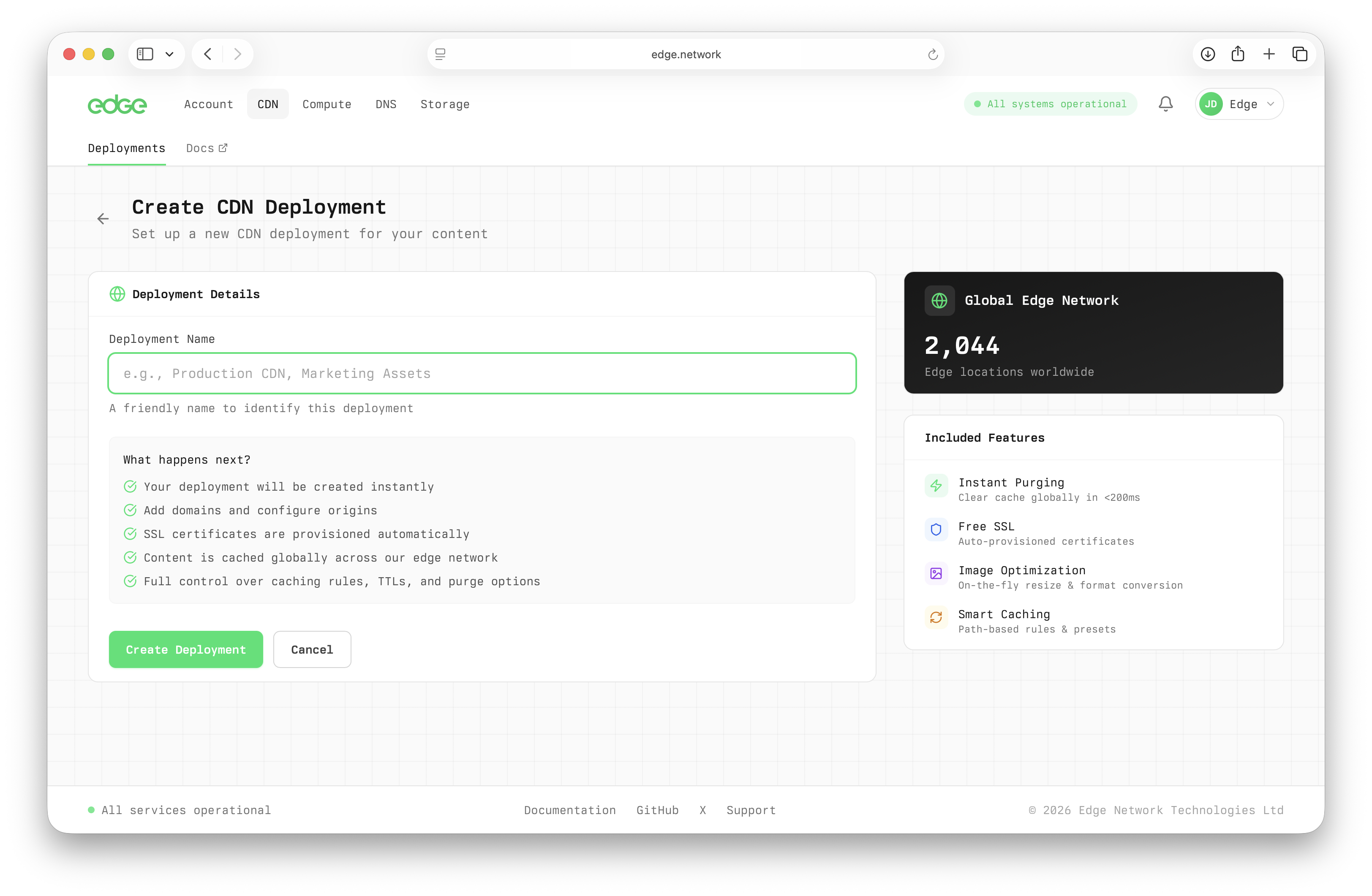Select the Instant Purging lightning icon
Screen dimensions: 1372x896
[x=936, y=486]
